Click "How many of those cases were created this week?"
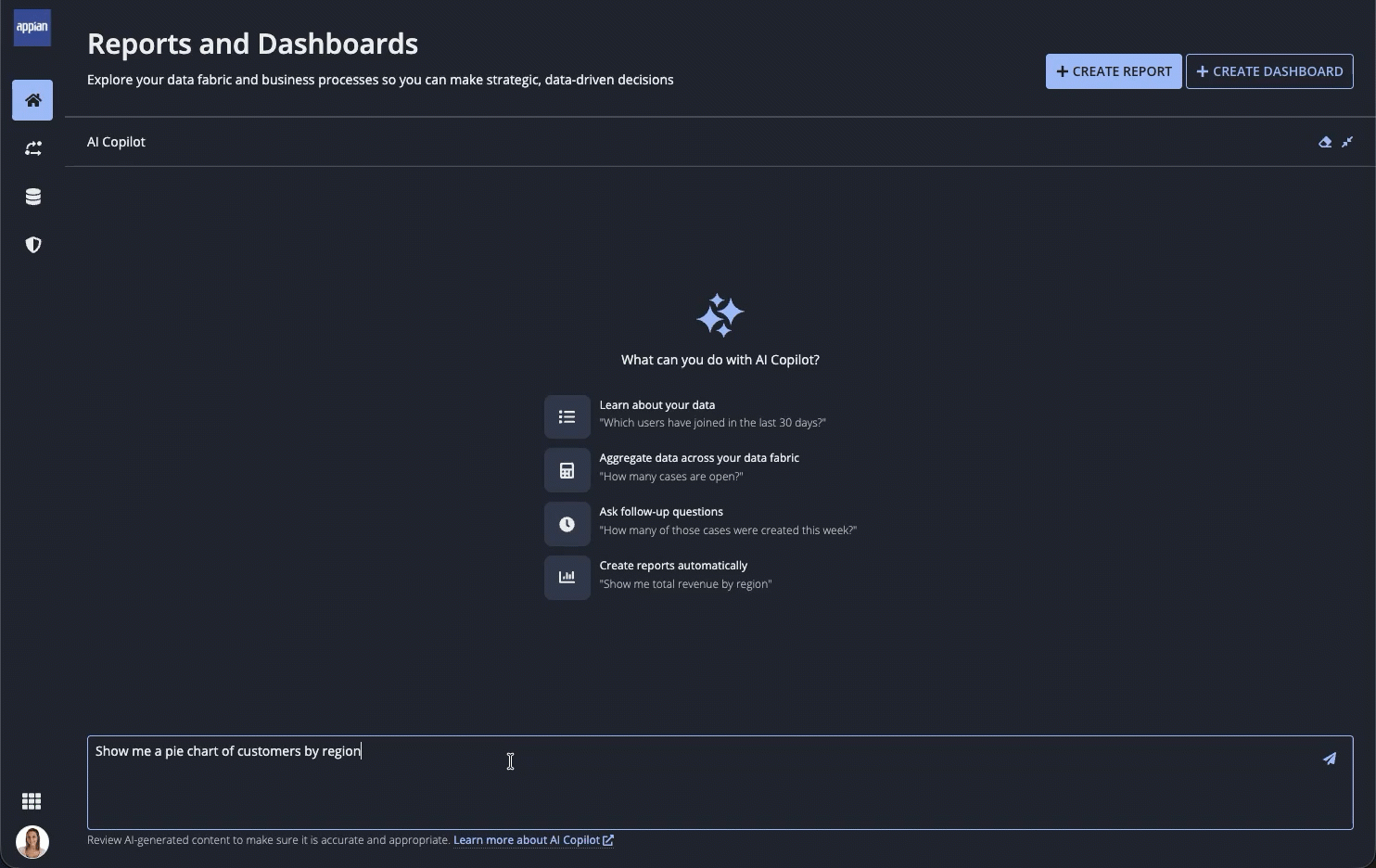 click(728, 530)
